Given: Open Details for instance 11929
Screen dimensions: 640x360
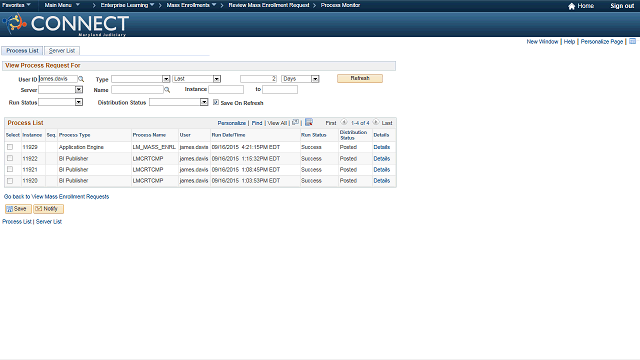Looking at the screenshot, I should coord(382,147).
